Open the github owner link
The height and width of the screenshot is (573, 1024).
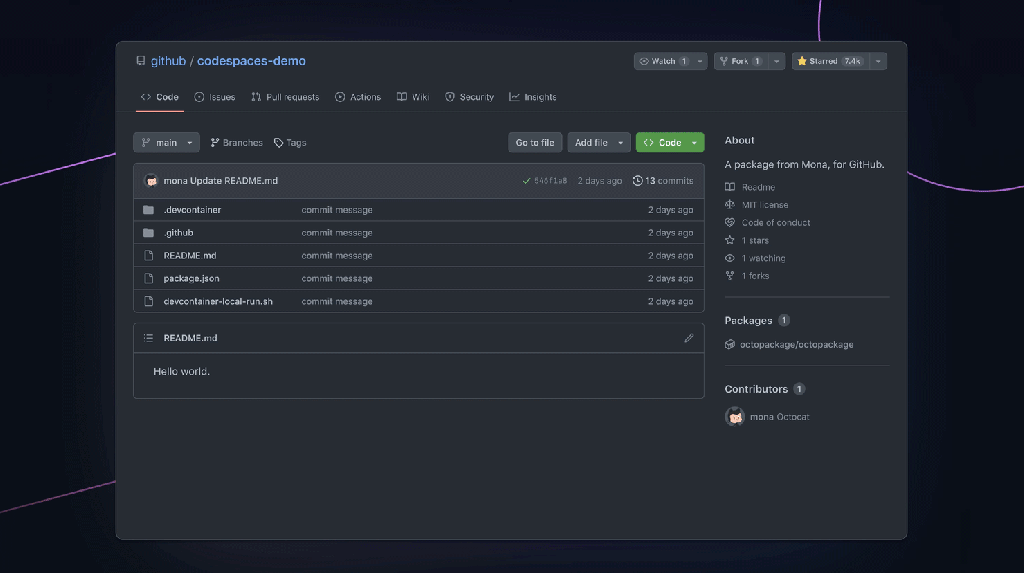[x=168, y=61]
